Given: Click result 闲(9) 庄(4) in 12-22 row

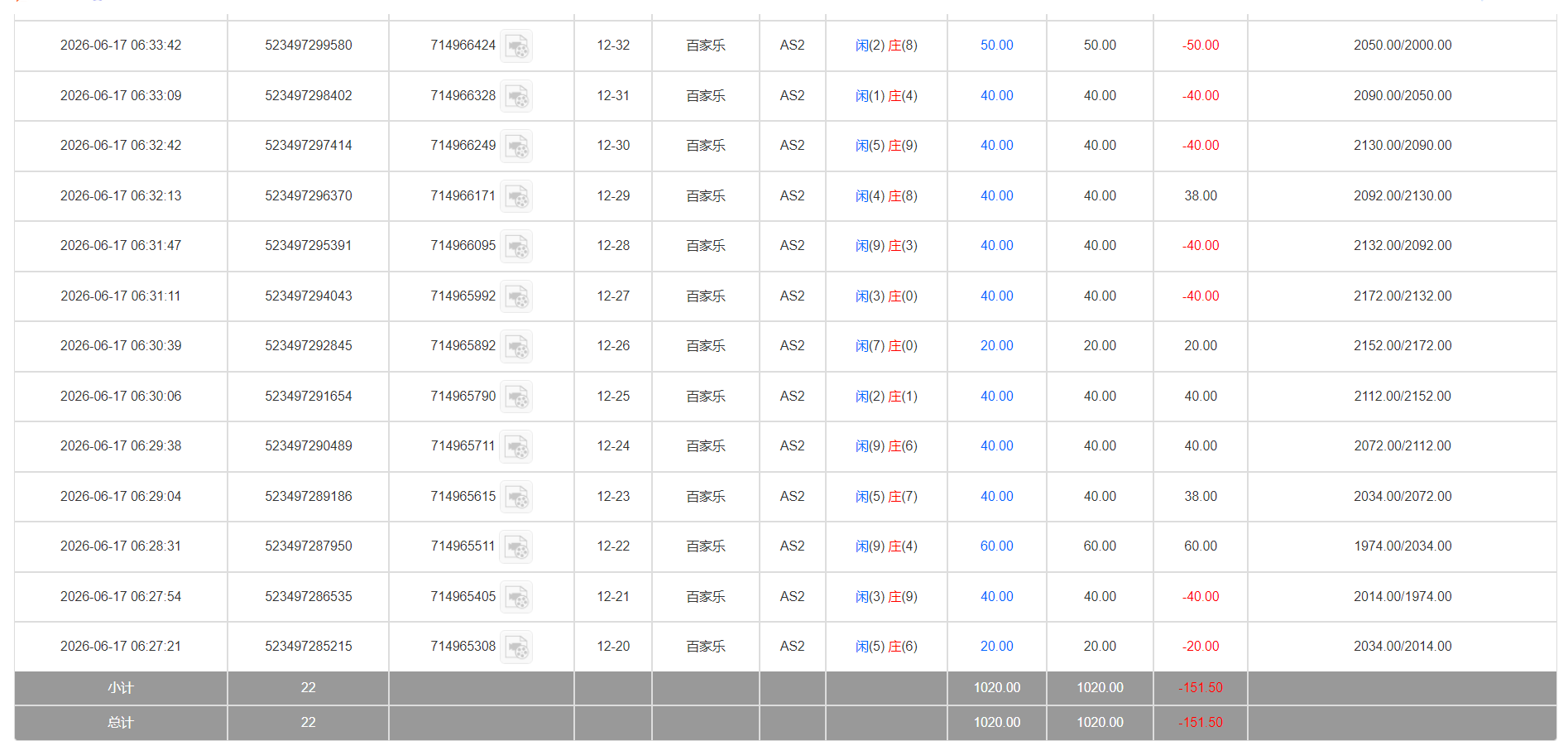Looking at the screenshot, I should 886,546.
